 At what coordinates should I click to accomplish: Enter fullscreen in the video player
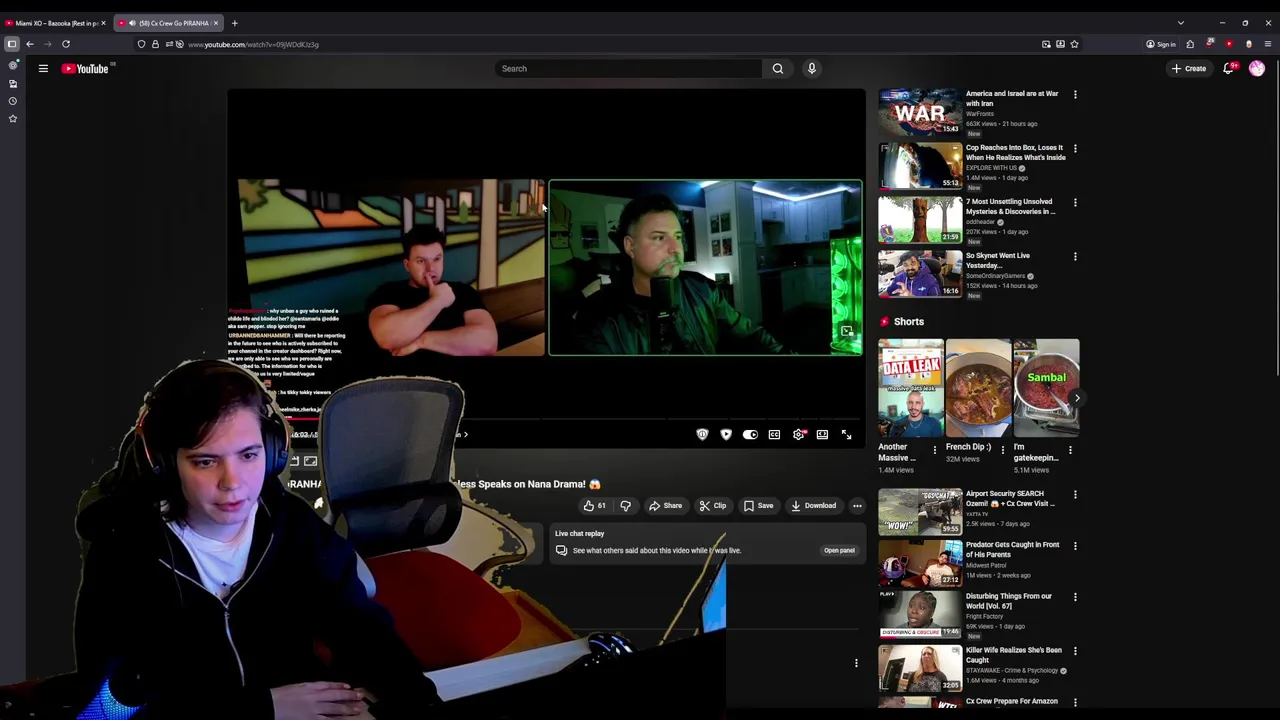(x=846, y=435)
